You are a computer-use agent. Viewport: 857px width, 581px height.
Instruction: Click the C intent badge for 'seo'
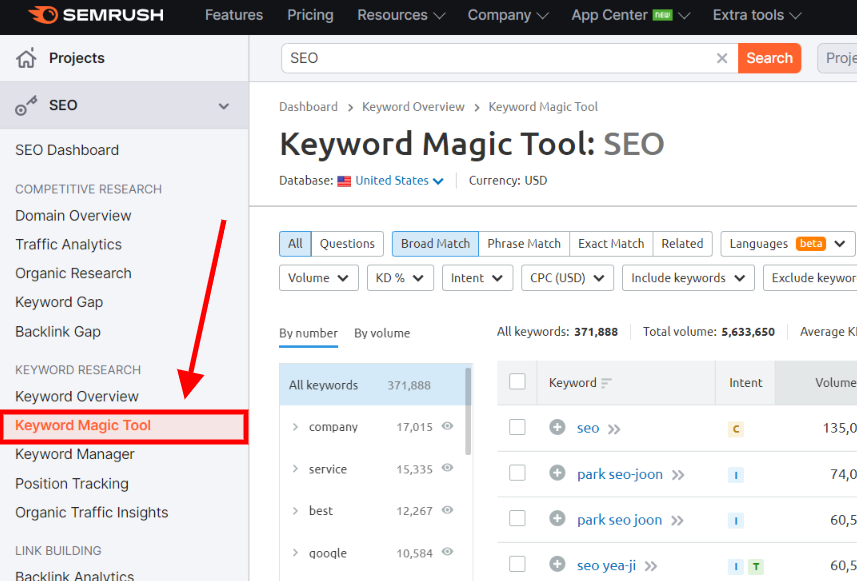(x=736, y=429)
